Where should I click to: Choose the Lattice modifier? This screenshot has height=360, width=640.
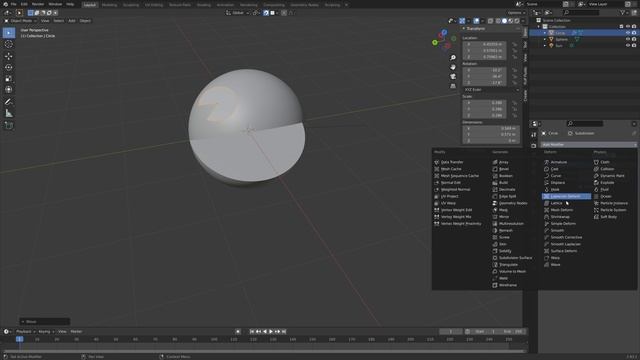[x=556, y=203]
